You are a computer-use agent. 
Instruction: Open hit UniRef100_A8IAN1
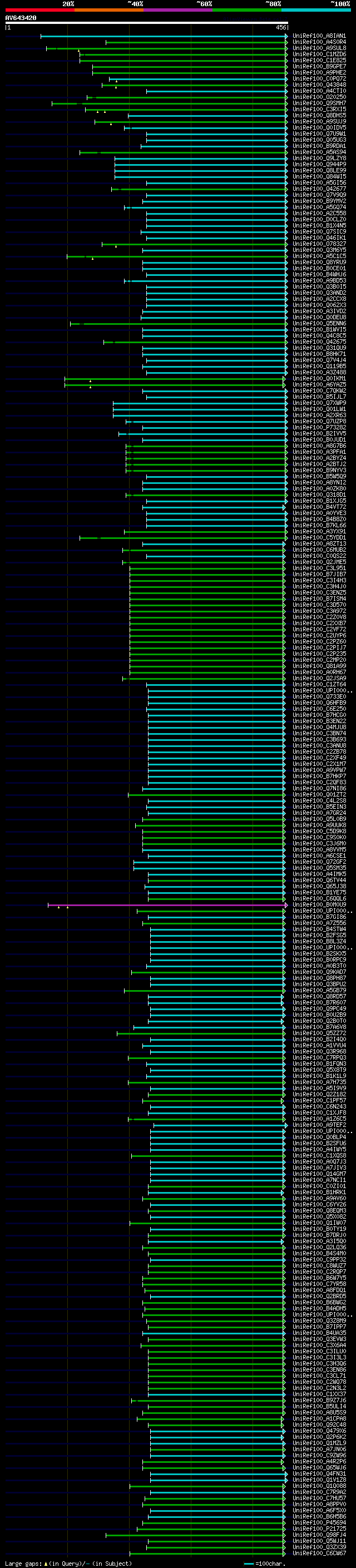click(x=319, y=36)
